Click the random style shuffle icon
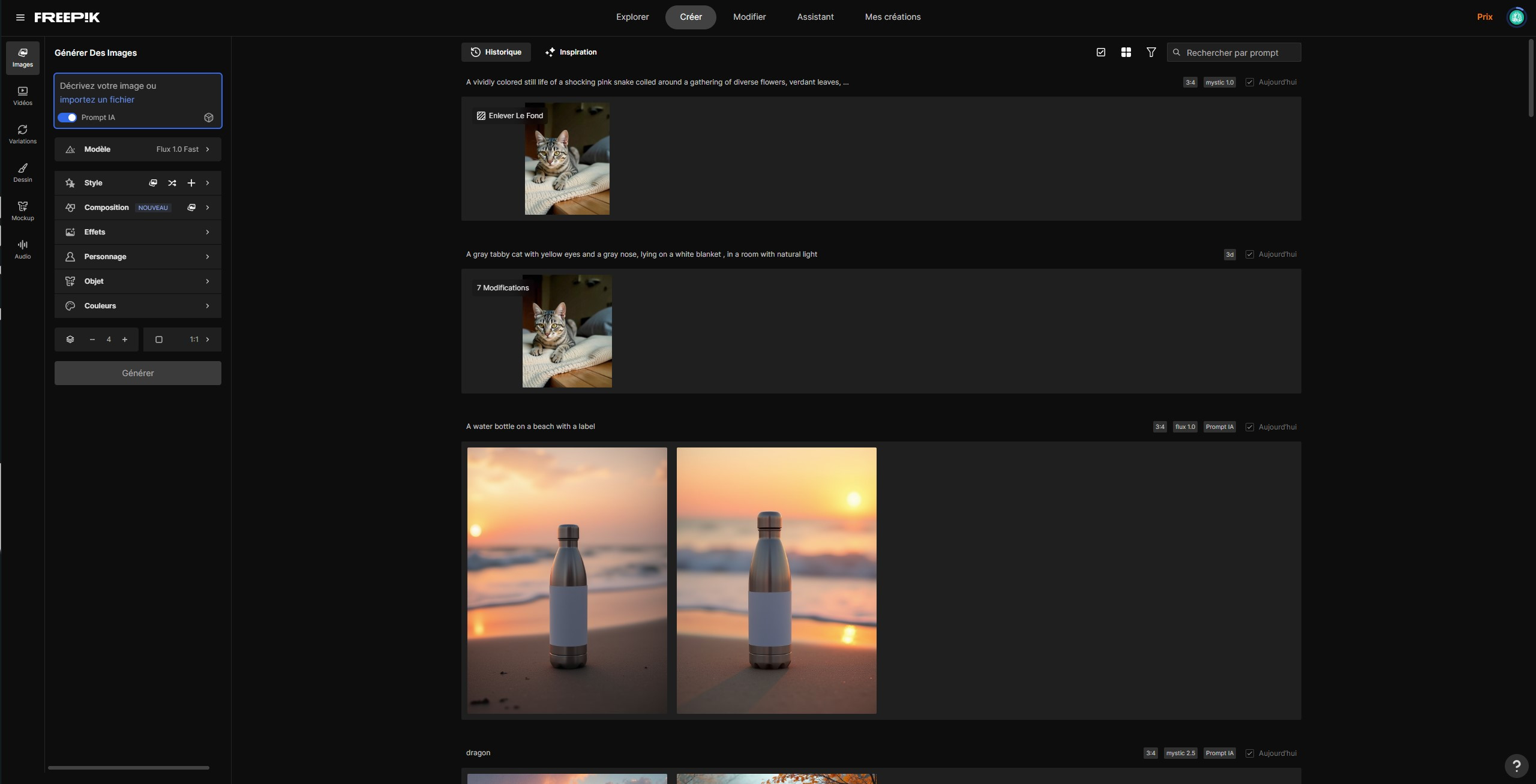This screenshot has height=784, width=1536. [x=172, y=183]
